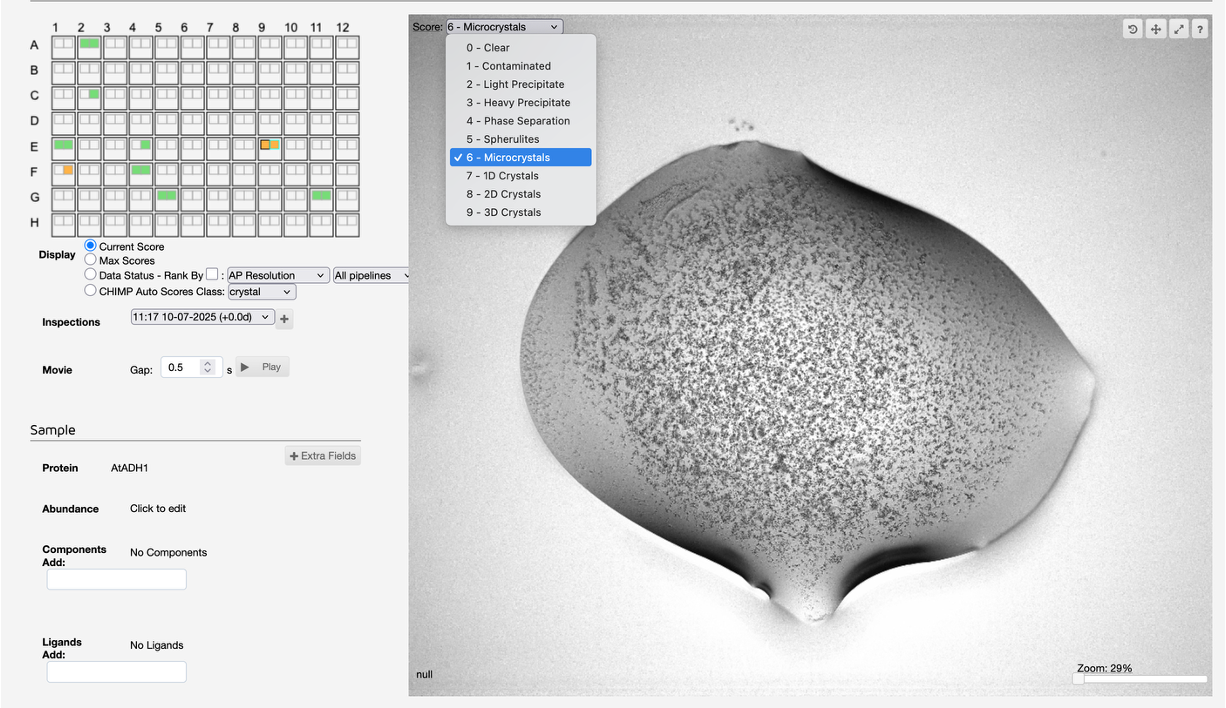Pick 5 - Spherulites score

click(521, 139)
